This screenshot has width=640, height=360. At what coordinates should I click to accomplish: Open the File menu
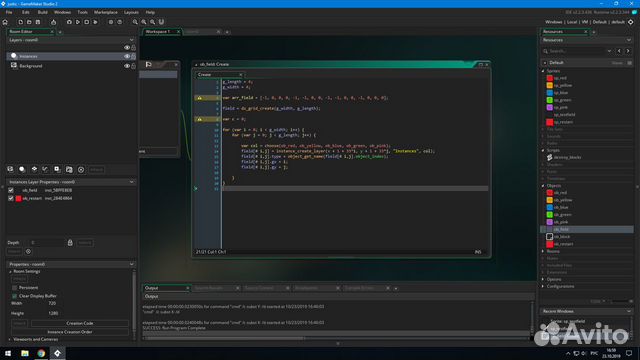point(9,12)
